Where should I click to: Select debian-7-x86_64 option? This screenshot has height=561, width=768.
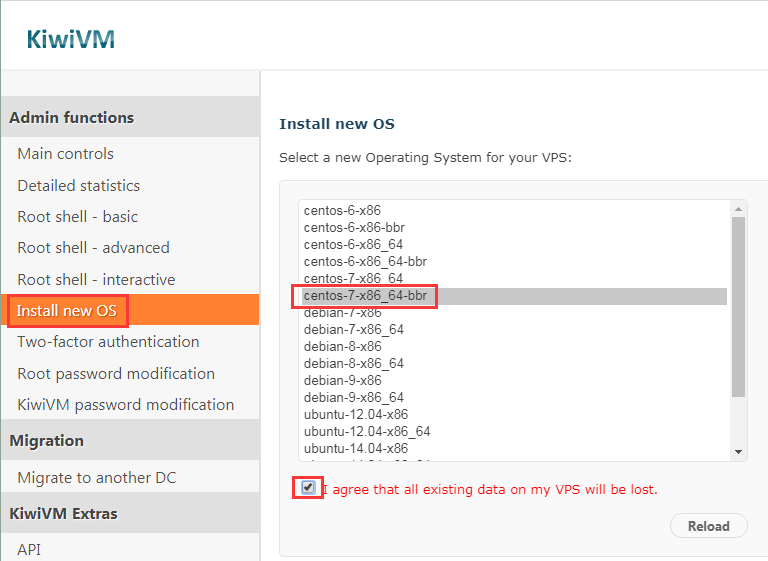tap(513, 330)
